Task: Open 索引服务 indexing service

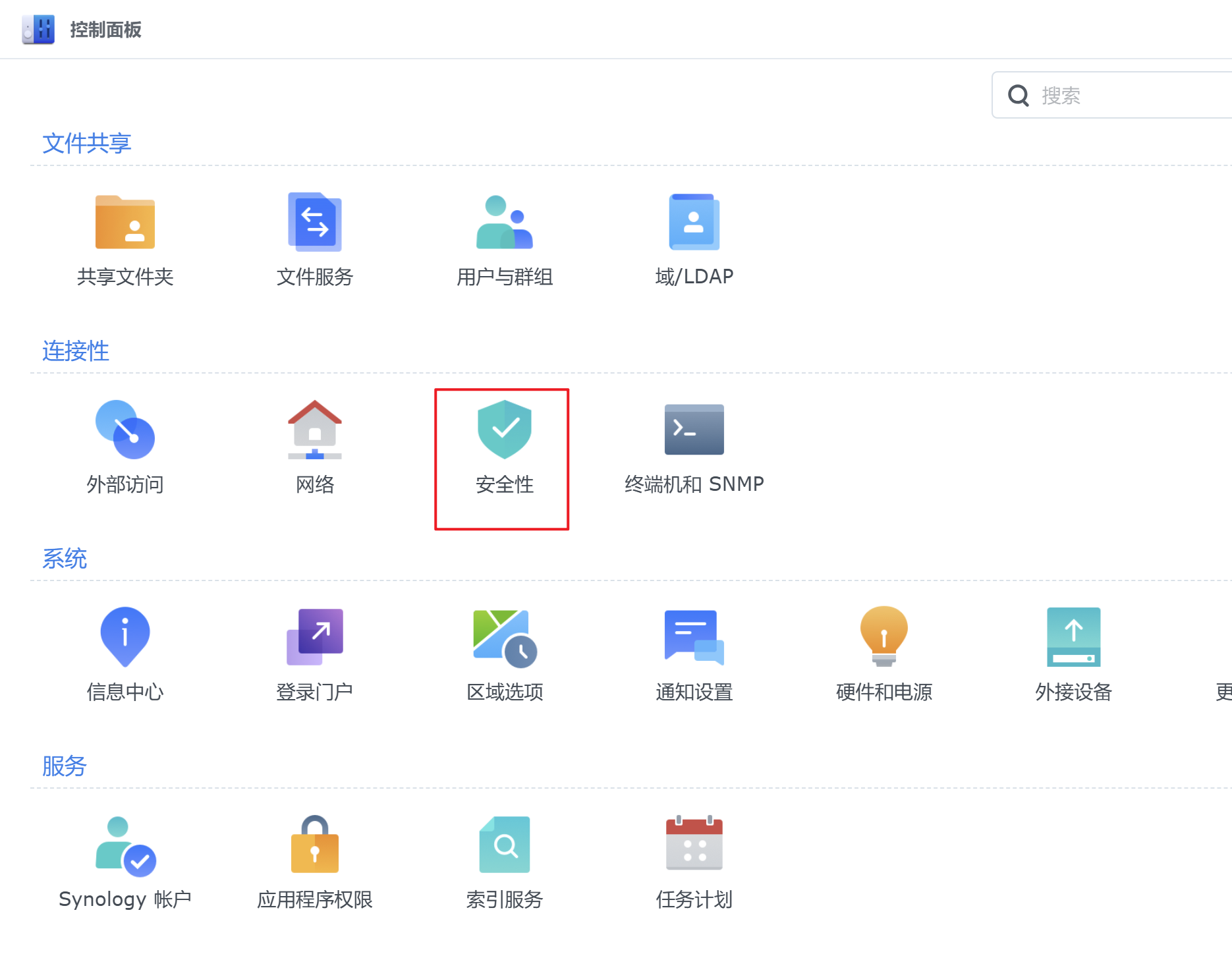Action: (505, 845)
